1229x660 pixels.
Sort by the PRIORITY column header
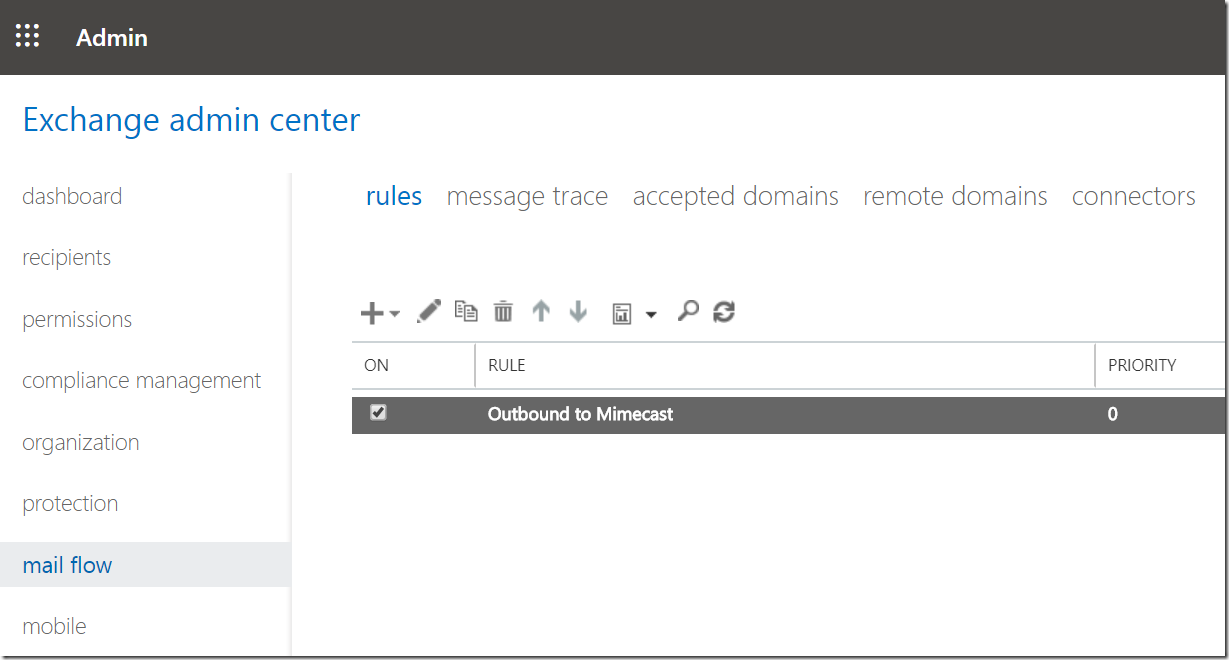(1142, 365)
